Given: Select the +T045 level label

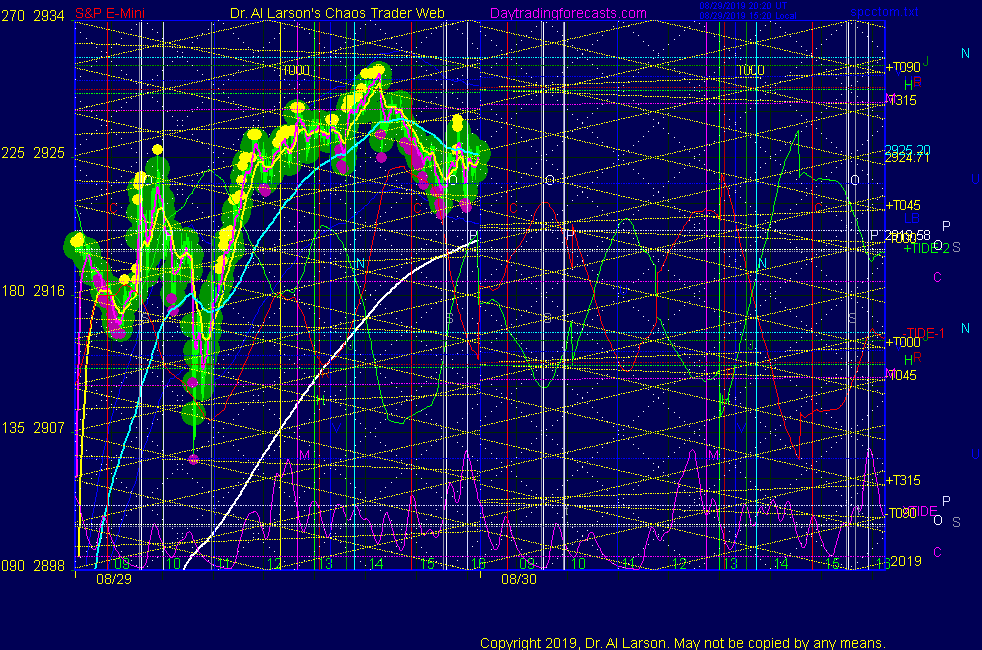Looking at the screenshot, I should pyautogui.click(x=903, y=205).
